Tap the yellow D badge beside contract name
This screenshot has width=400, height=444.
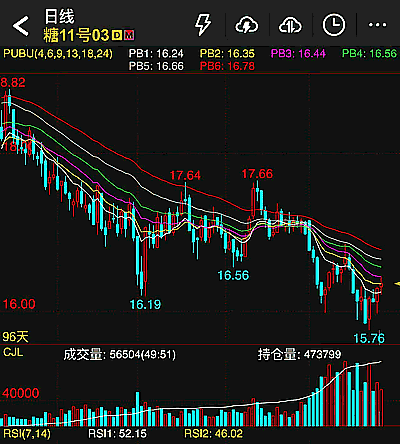point(117,35)
